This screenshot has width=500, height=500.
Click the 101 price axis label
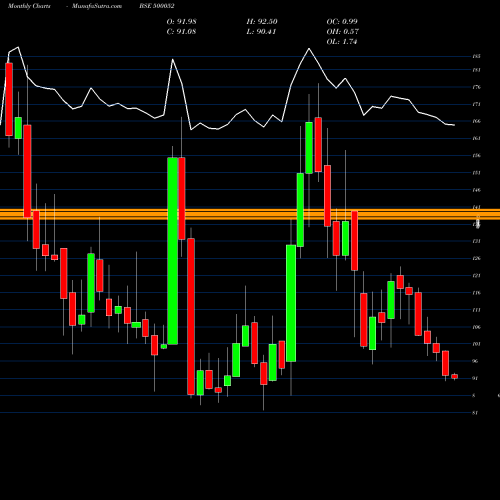pos(476,344)
